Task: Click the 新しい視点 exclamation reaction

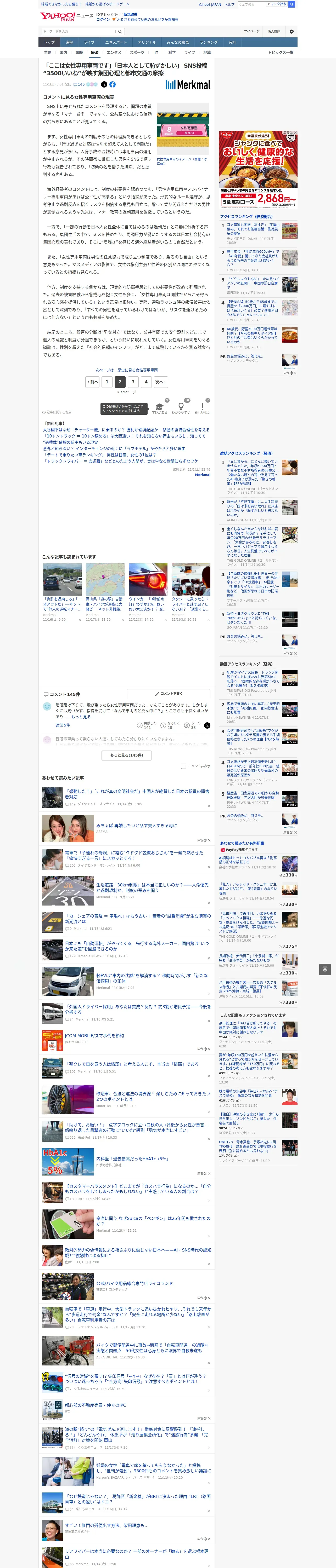Action: click(203, 407)
